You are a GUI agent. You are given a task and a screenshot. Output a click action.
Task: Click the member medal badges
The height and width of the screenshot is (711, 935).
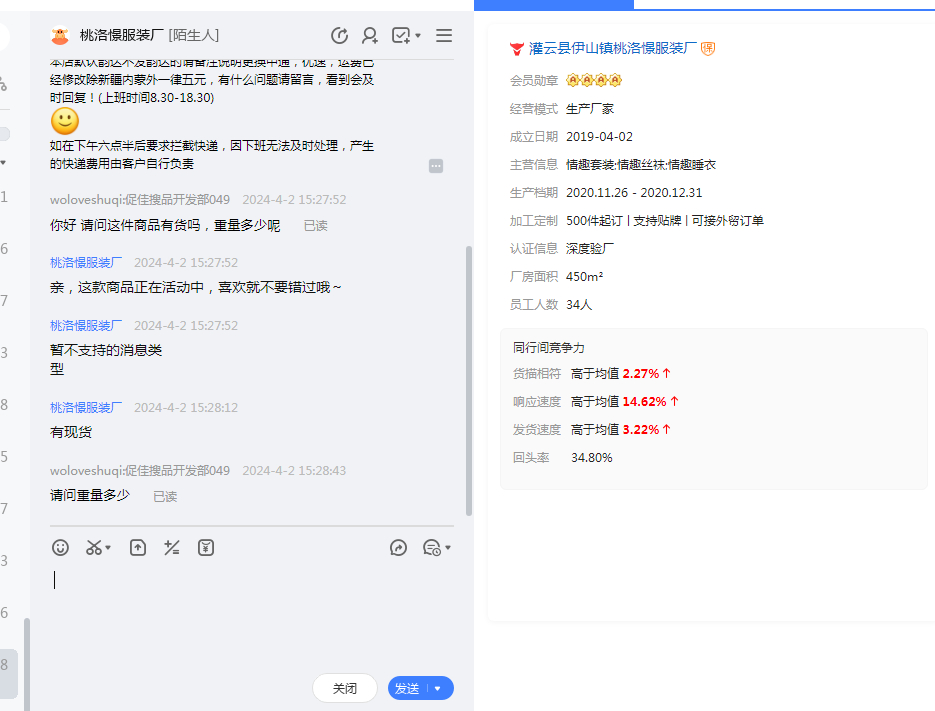click(594, 80)
